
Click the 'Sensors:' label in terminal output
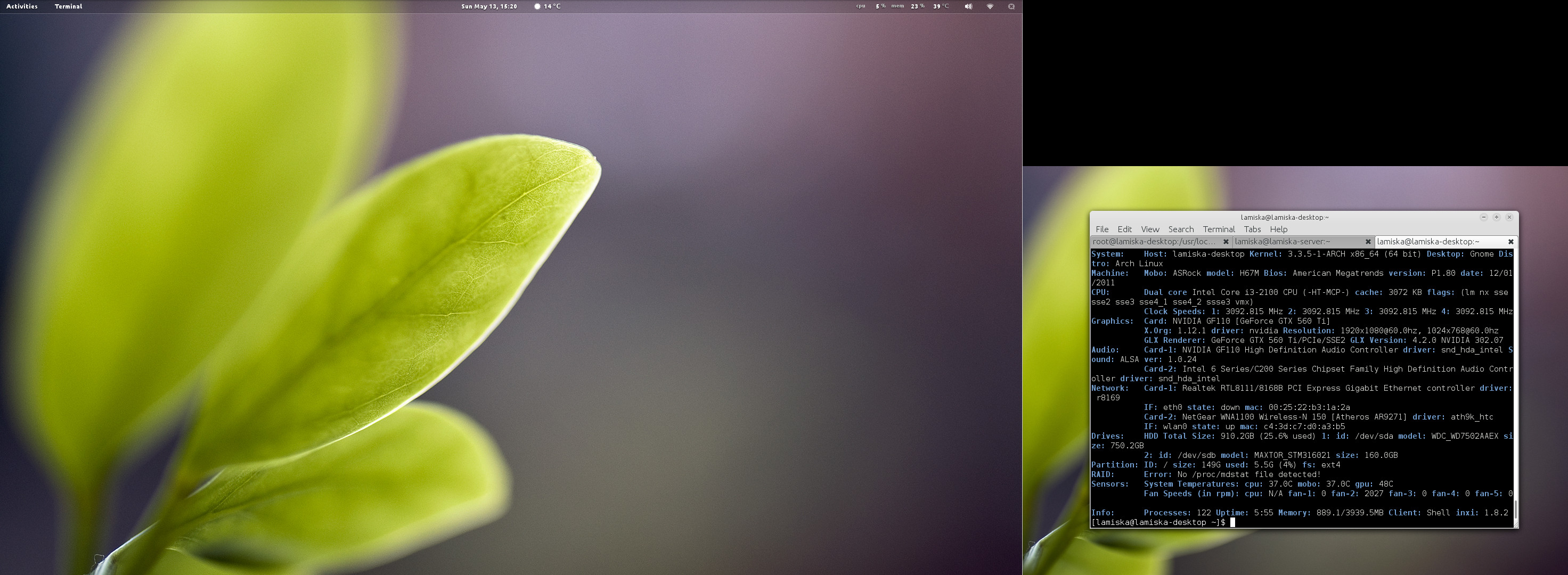point(1109,484)
